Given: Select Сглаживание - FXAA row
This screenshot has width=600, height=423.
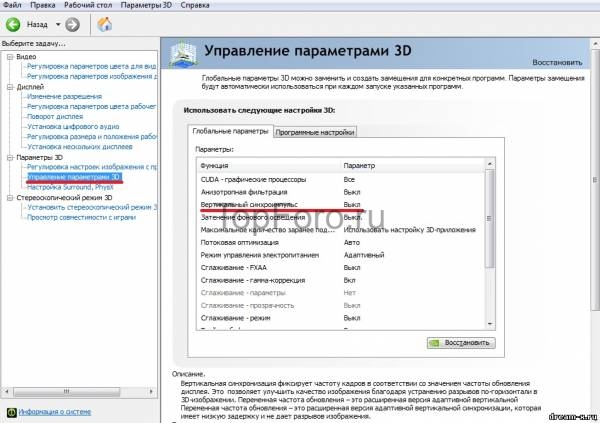Looking at the screenshot, I should point(341,268).
